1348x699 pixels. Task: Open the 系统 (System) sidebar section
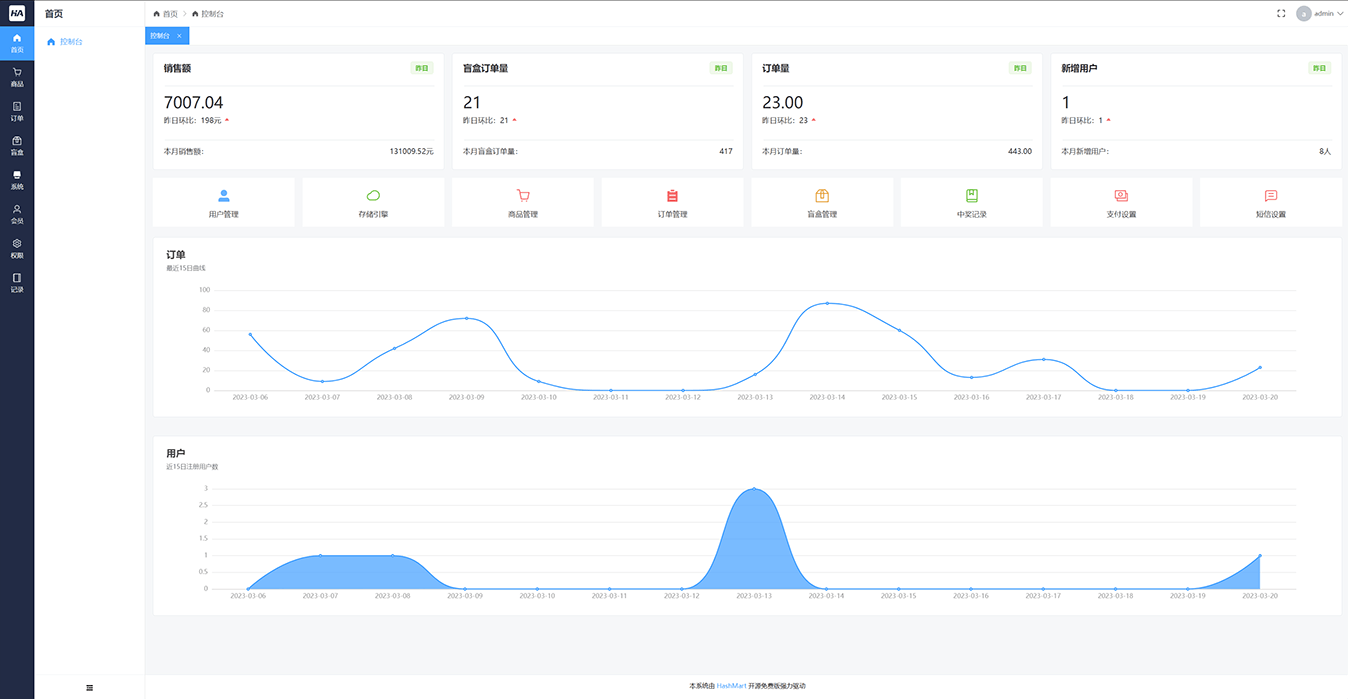coord(17,180)
